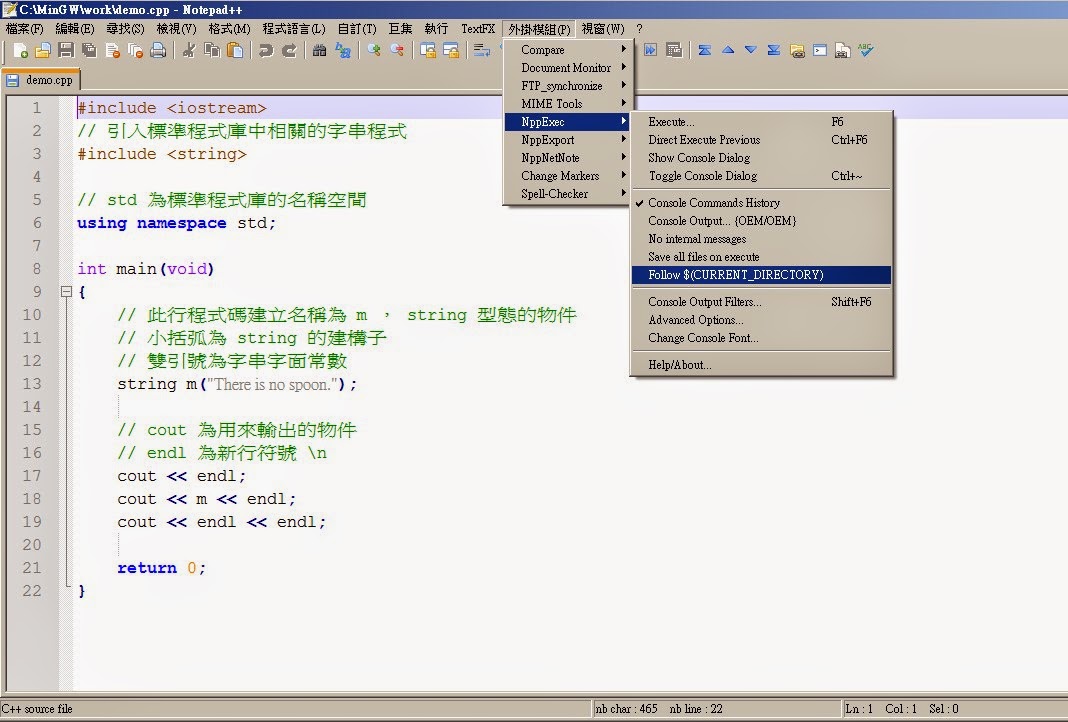Viewport: 1068px width, 722px height.
Task: Expand the Change Markers submenu
Action: pos(566,176)
